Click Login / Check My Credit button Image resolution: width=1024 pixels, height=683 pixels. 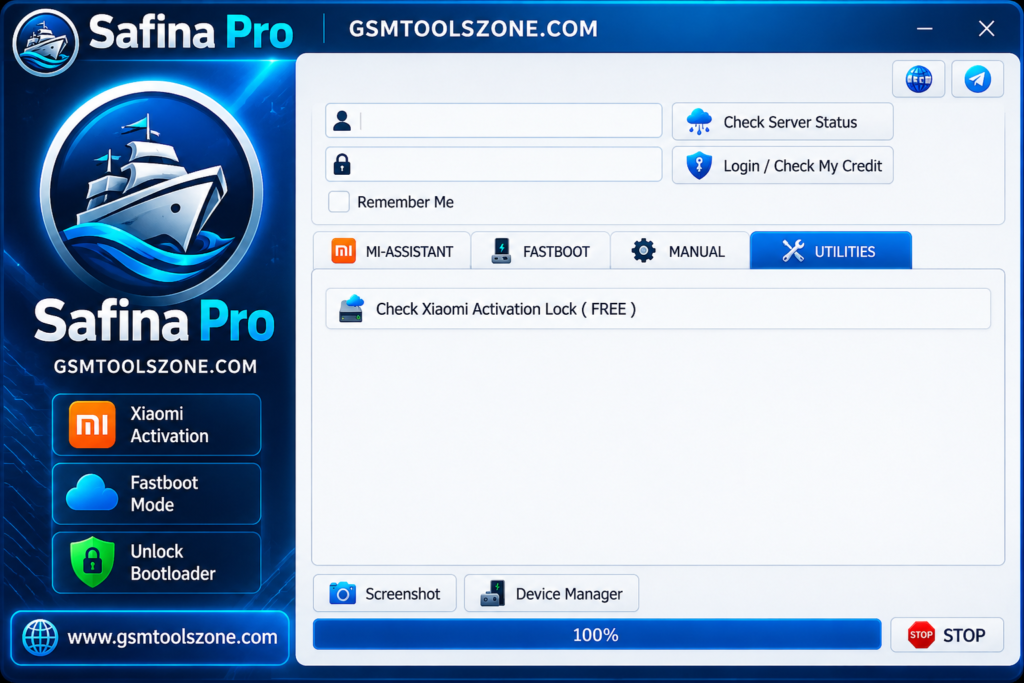pyautogui.click(x=782, y=166)
